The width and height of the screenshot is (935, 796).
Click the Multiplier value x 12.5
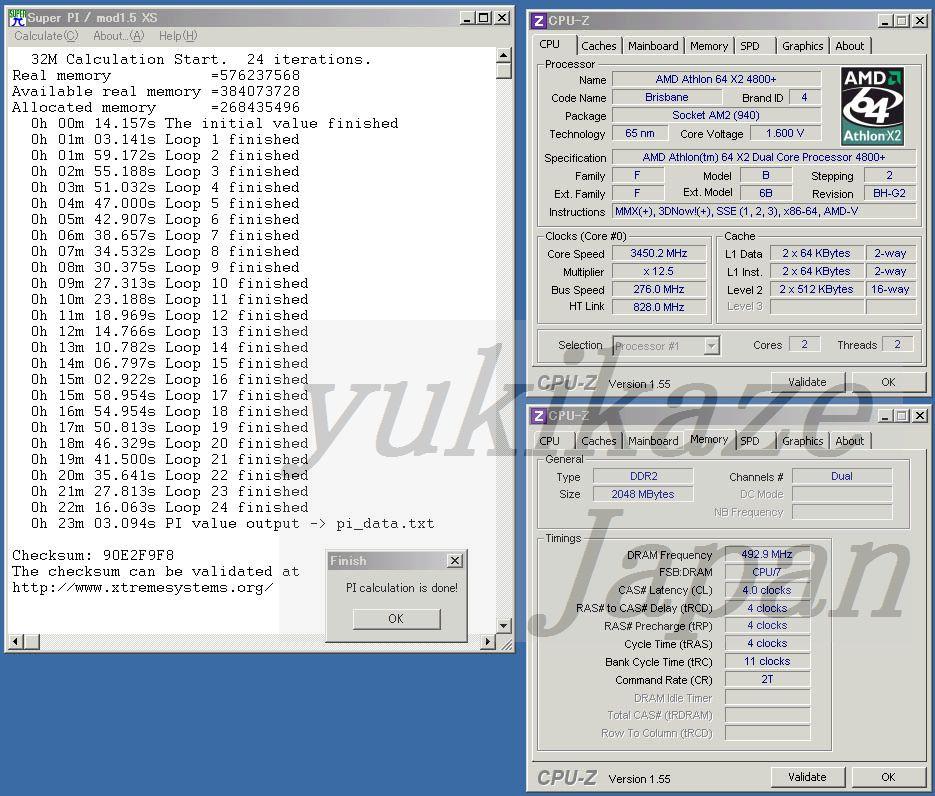[x=659, y=271]
